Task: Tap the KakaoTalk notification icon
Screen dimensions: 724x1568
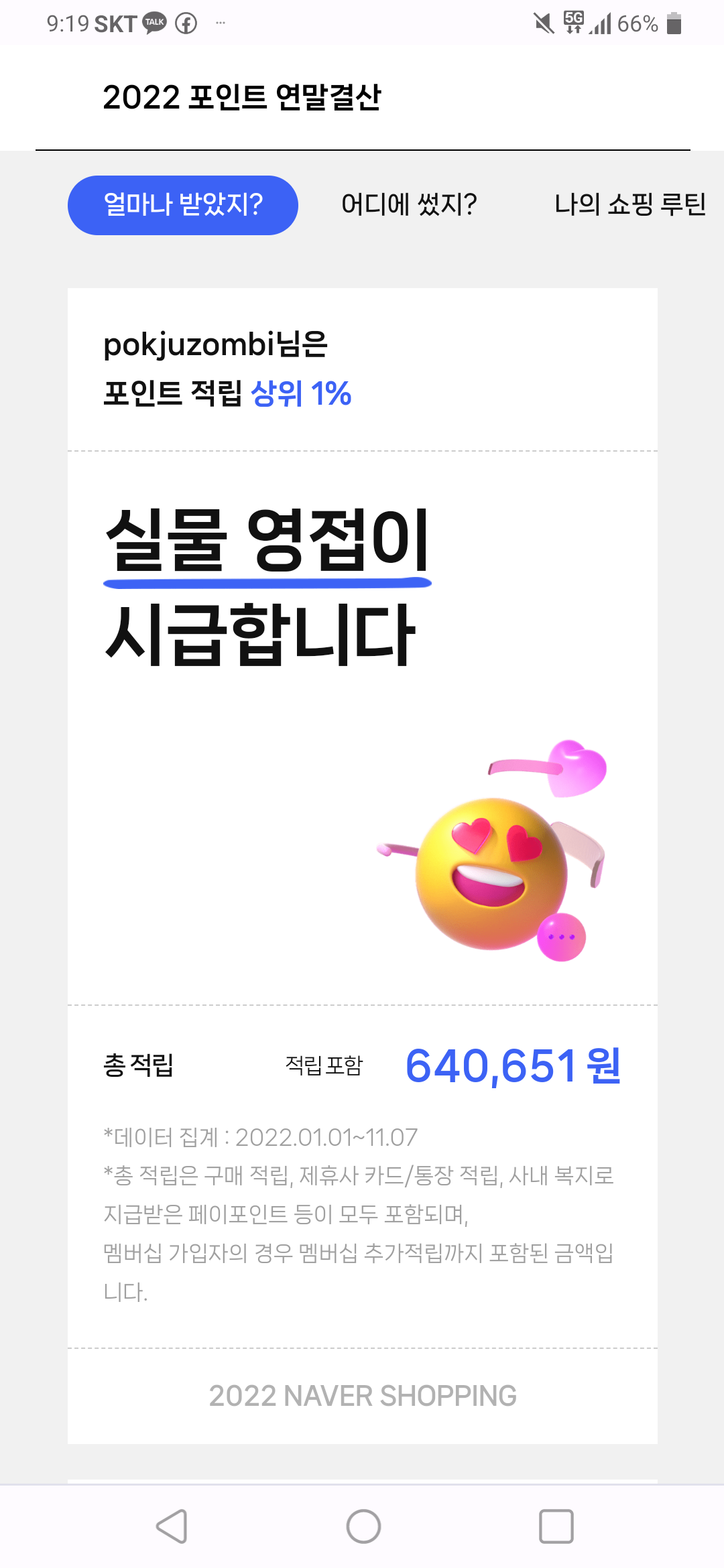Action: point(155,23)
